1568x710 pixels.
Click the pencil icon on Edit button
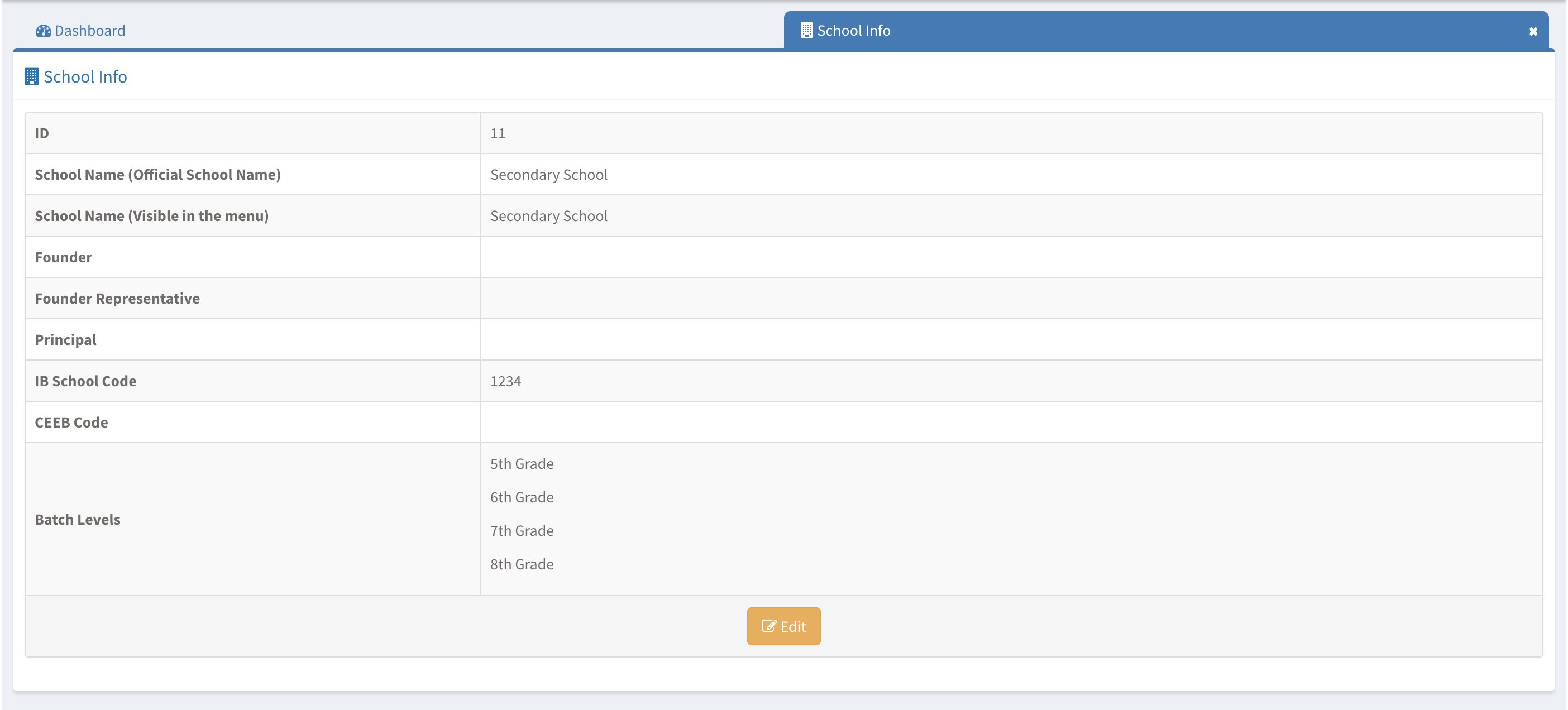point(768,626)
